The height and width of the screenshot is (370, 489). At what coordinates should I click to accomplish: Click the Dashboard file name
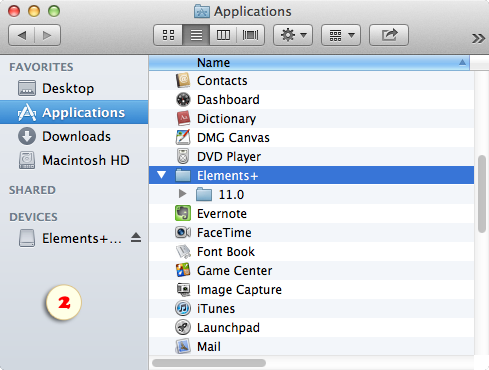tap(228, 100)
